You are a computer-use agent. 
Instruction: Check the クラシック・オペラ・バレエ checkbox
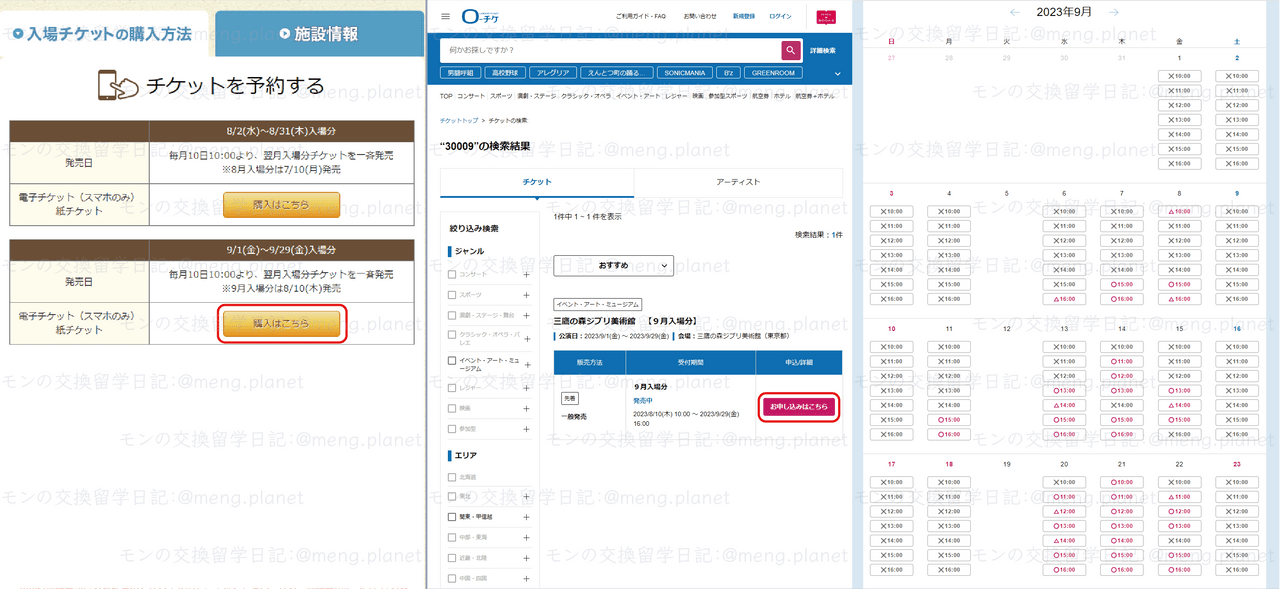[x=452, y=335]
